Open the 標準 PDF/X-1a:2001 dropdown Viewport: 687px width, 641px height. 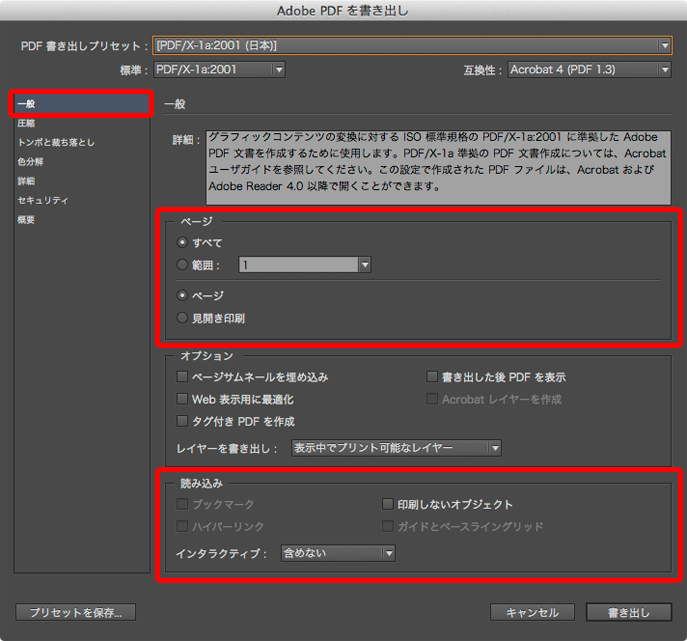219,70
